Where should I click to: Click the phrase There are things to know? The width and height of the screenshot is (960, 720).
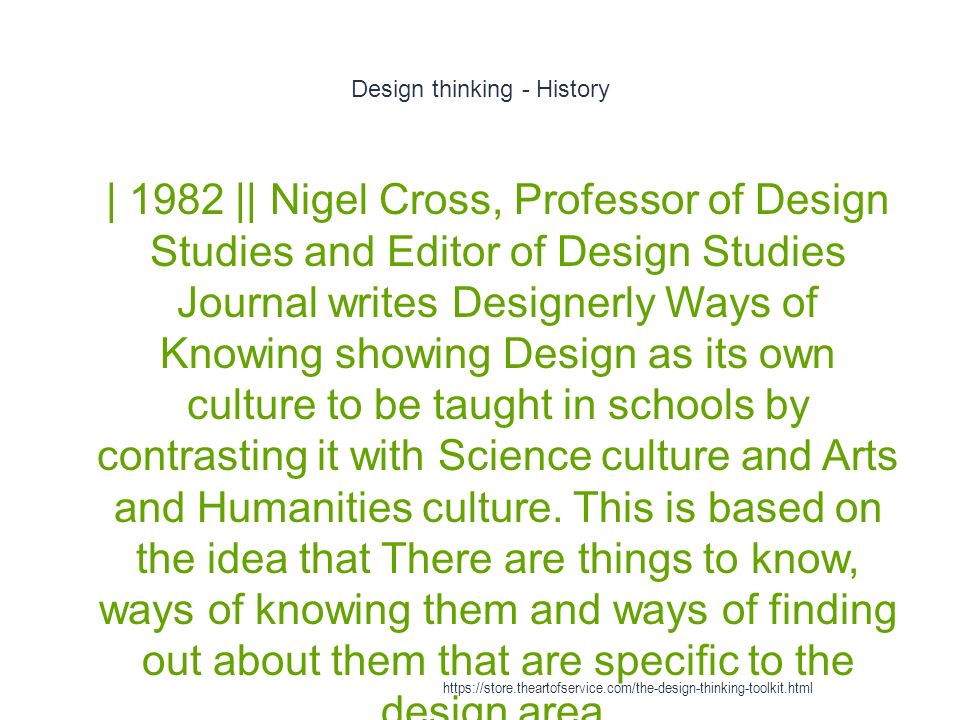click(619, 560)
